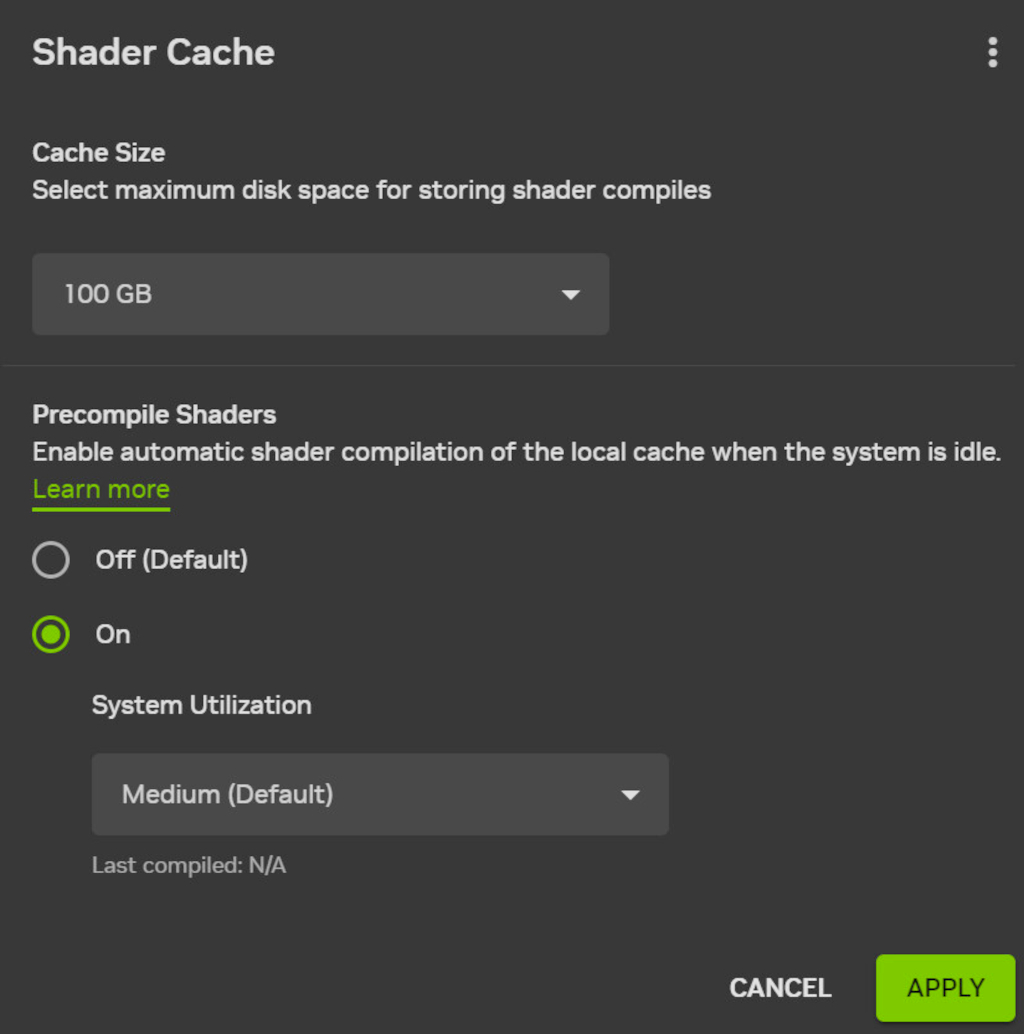Expand the Medium (Default) utilization dropdown

379,794
